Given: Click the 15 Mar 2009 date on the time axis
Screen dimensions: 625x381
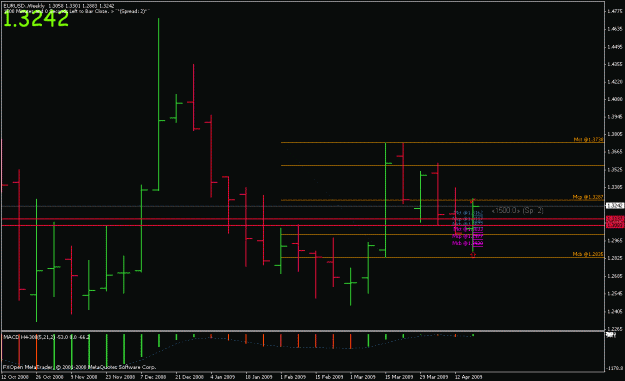Looking at the screenshot, I should tap(399, 377).
